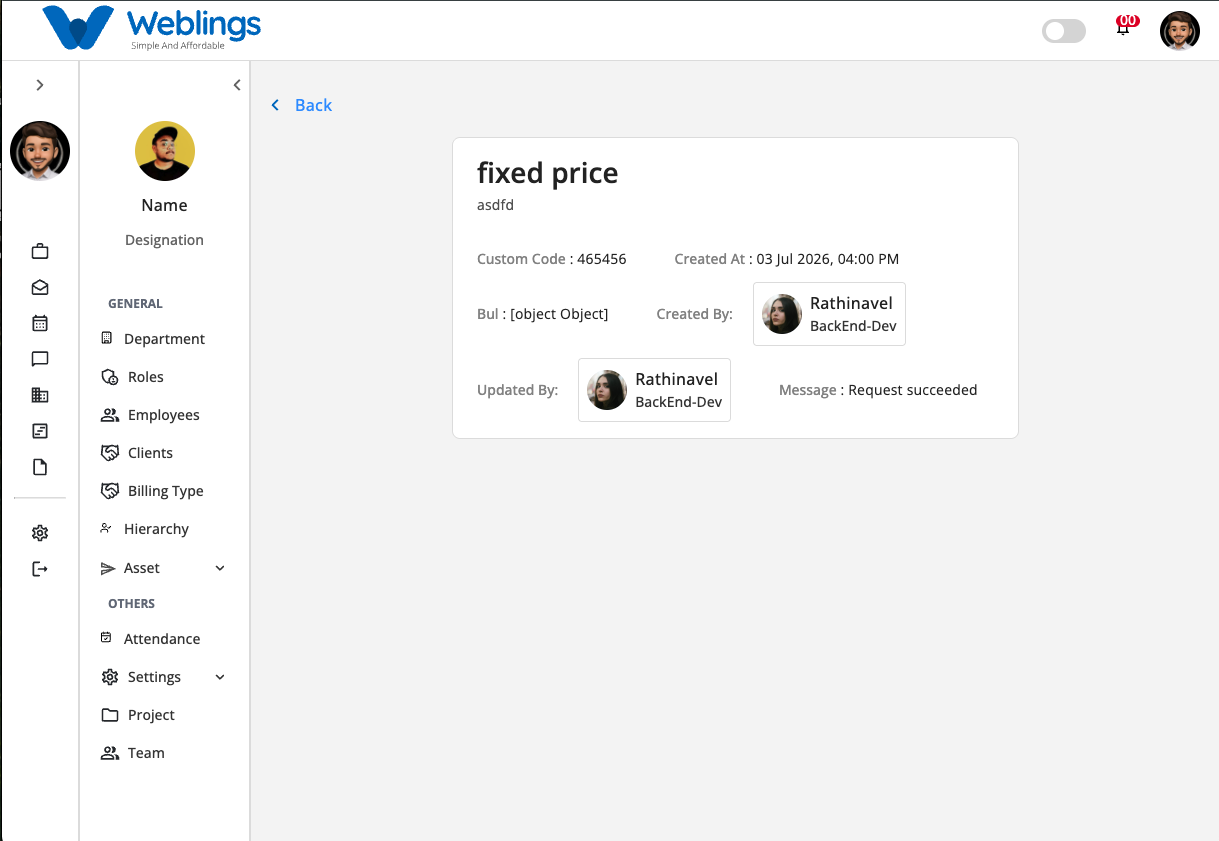Click the OTHERS section header
The height and width of the screenshot is (841, 1219).
point(131,603)
